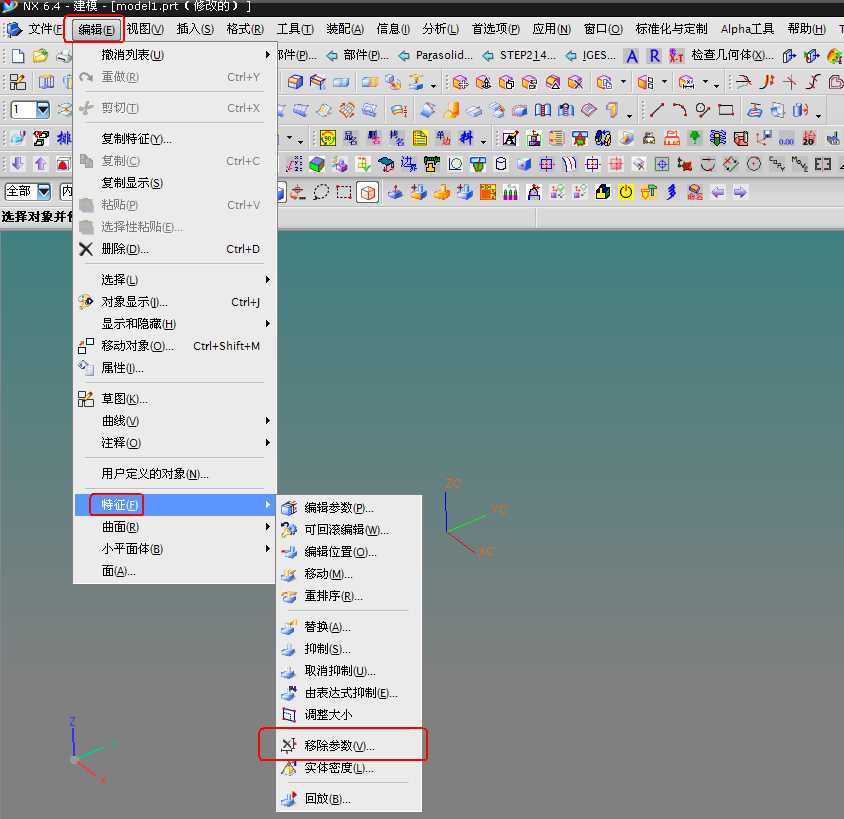The width and height of the screenshot is (844, 819).
Task: Select 可回滚编辑 menu entry
Action: pos(349,530)
